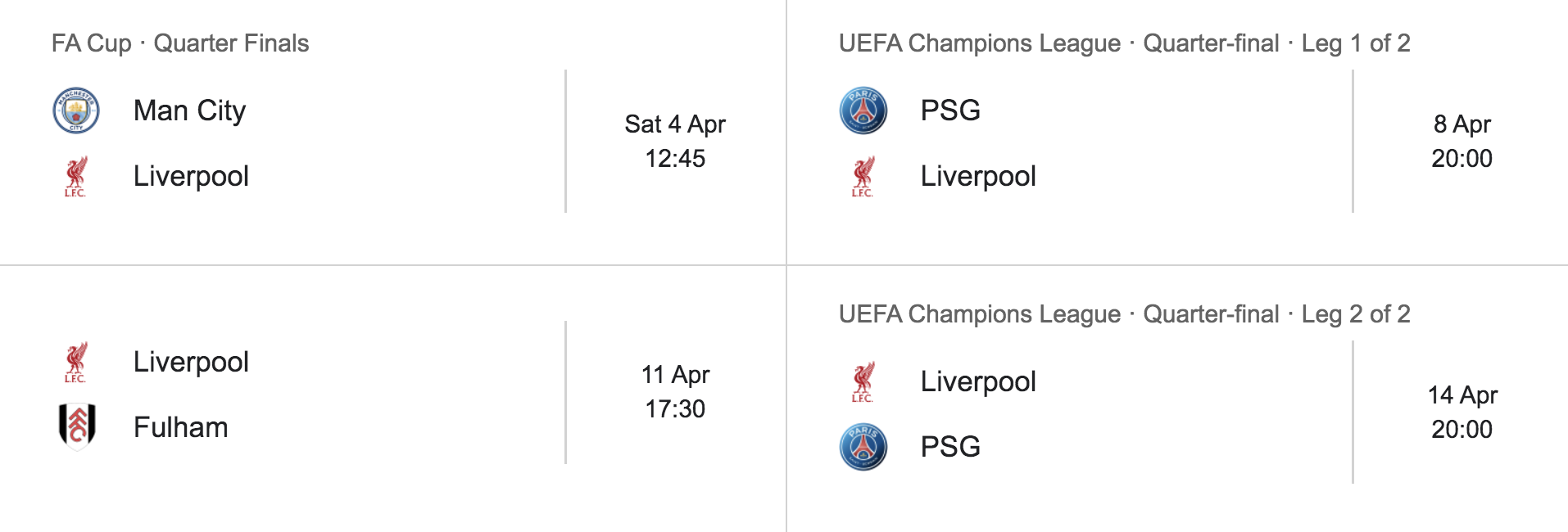1568x532 pixels.
Task: Click the Fulham club crest
Action: pos(77,426)
